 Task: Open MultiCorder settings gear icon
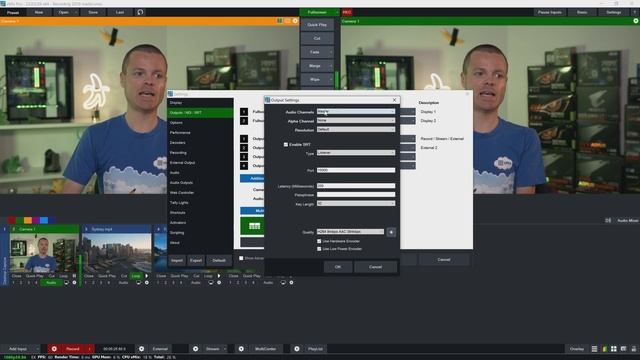[241, 349]
